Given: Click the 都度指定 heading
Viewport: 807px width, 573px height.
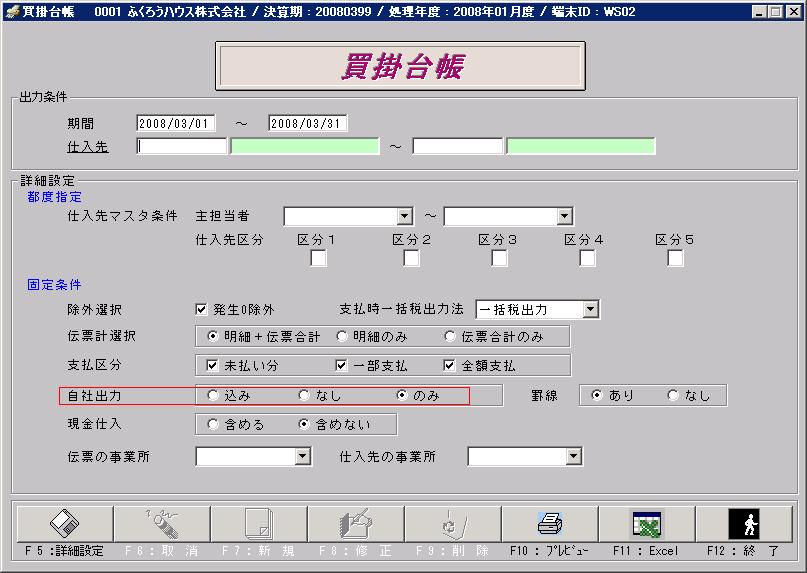Looking at the screenshot, I should click(x=55, y=197).
